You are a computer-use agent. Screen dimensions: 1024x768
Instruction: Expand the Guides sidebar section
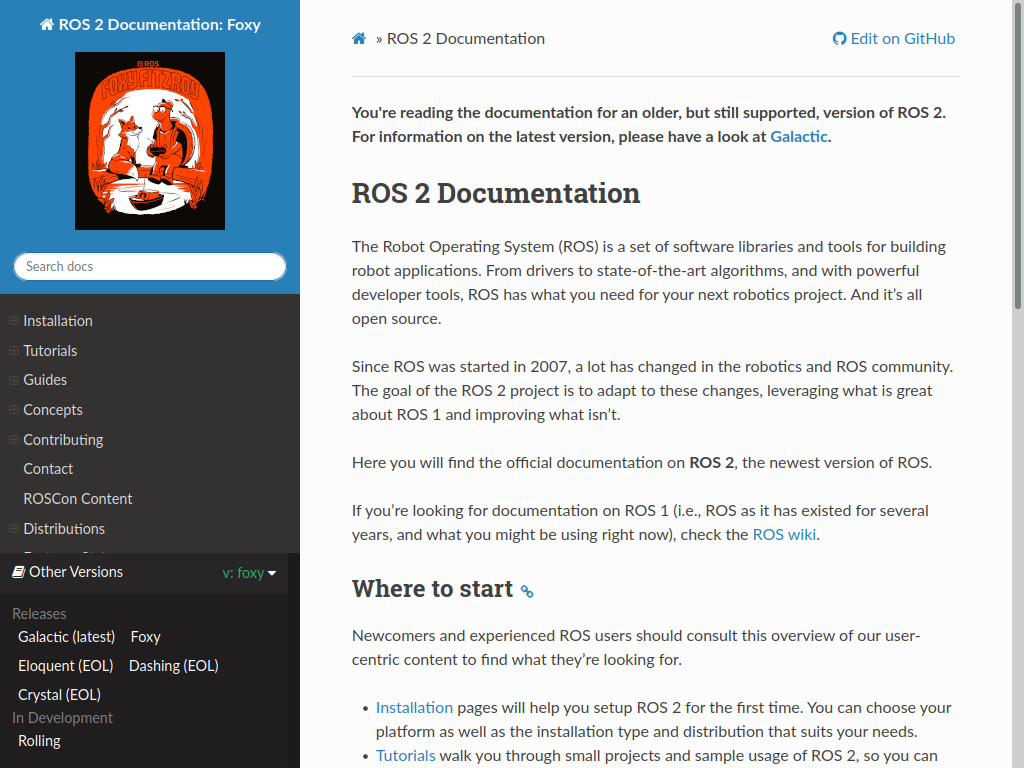tap(14, 380)
